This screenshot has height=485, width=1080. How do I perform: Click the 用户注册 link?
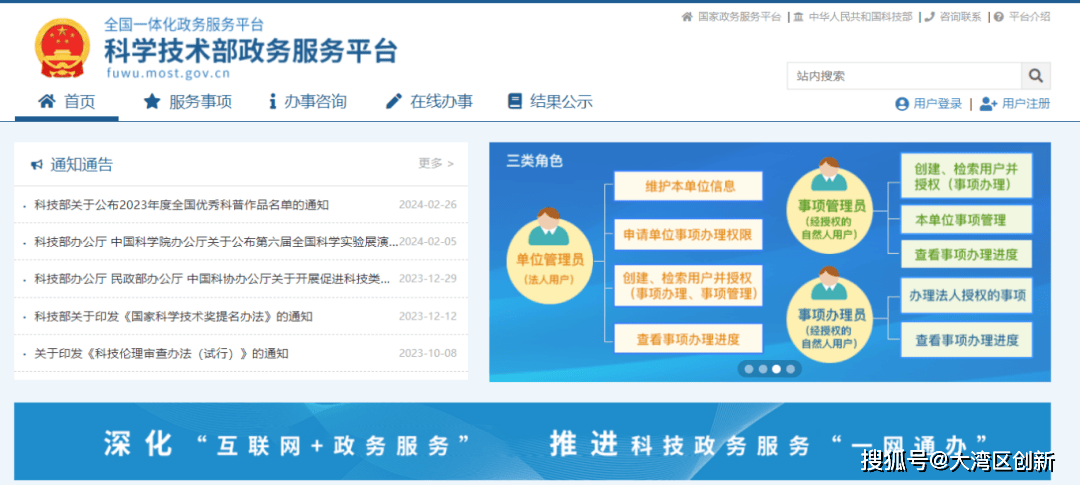(x=1026, y=104)
